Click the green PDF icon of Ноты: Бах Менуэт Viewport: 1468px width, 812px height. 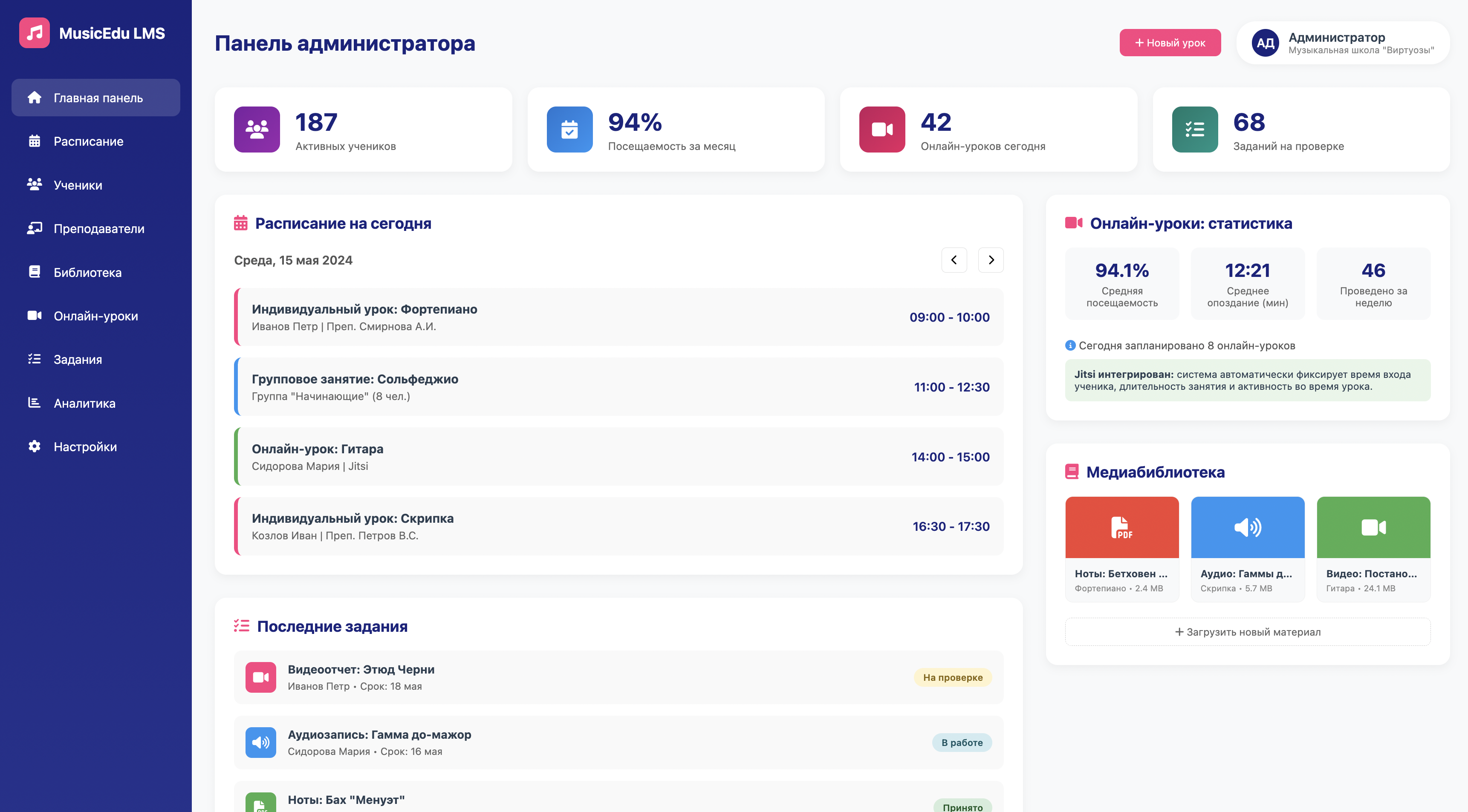pyautogui.click(x=261, y=803)
